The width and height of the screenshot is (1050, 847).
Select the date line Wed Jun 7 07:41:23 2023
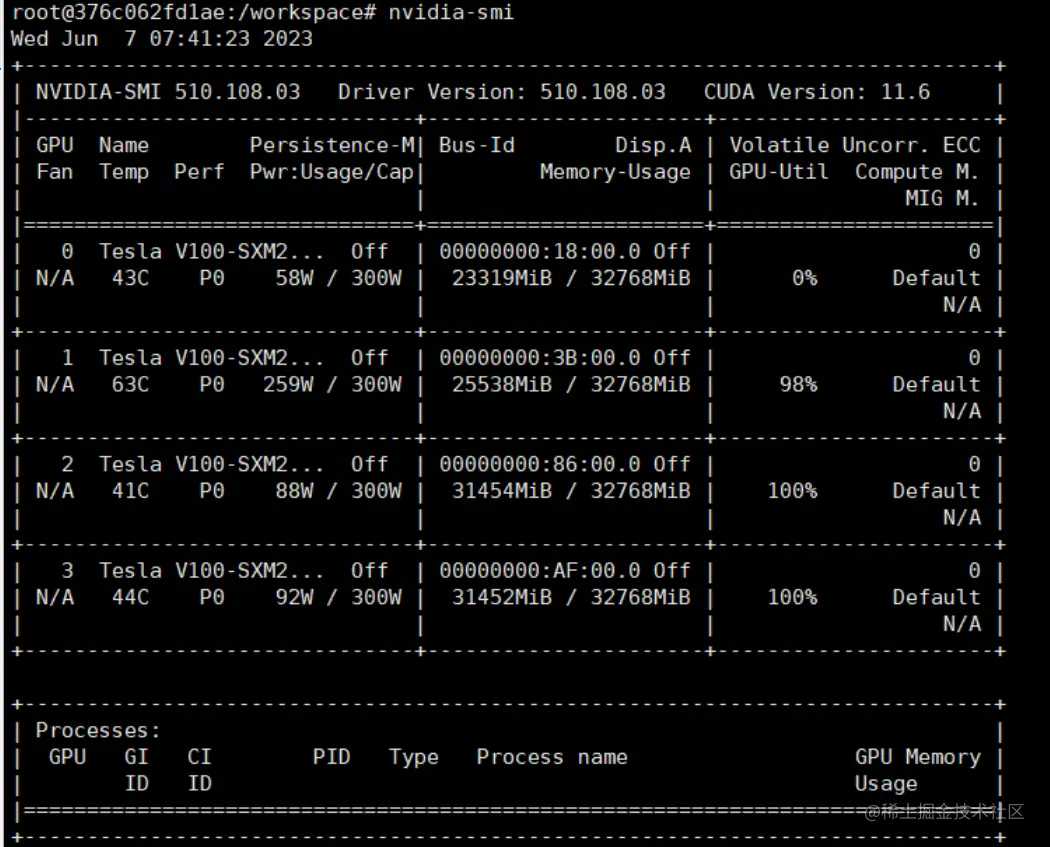click(161, 38)
